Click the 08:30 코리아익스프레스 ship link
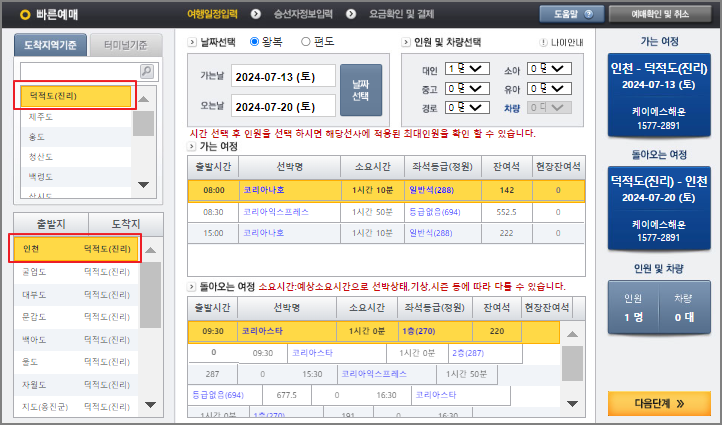The height and width of the screenshot is (425, 722). click(x=276, y=212)
